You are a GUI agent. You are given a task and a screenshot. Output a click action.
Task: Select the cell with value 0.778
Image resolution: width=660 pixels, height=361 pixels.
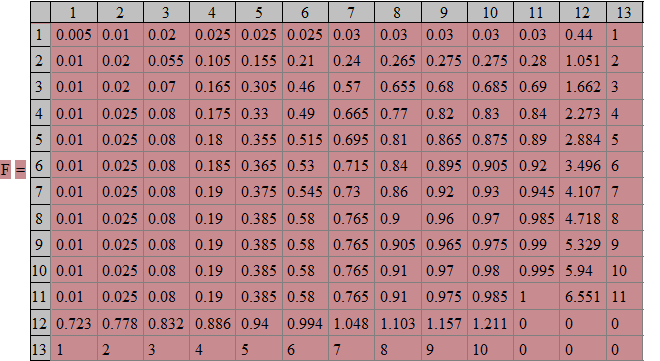[120, 323]
